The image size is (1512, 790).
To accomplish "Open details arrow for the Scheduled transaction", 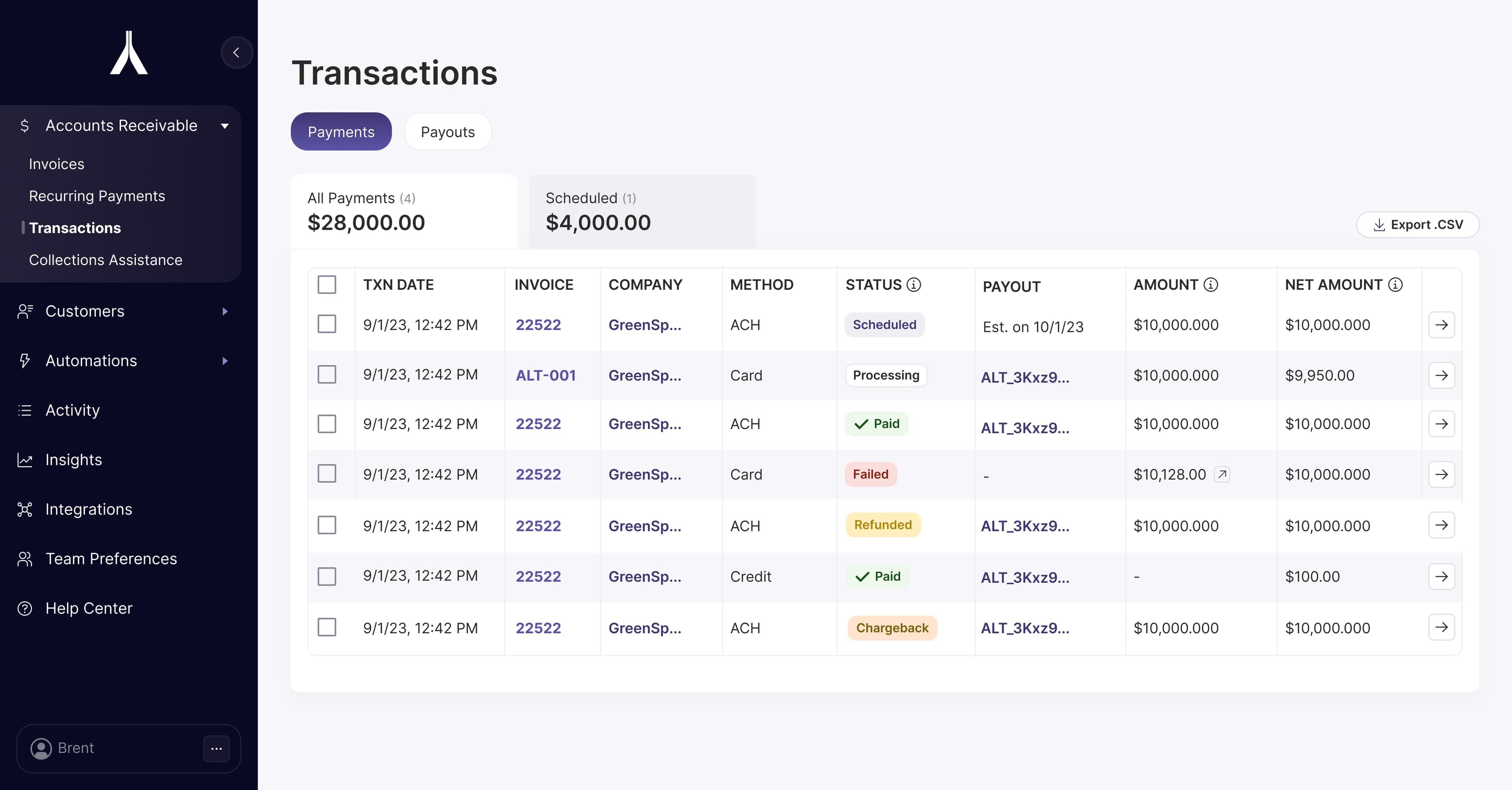I will [x=1442, y=325].
